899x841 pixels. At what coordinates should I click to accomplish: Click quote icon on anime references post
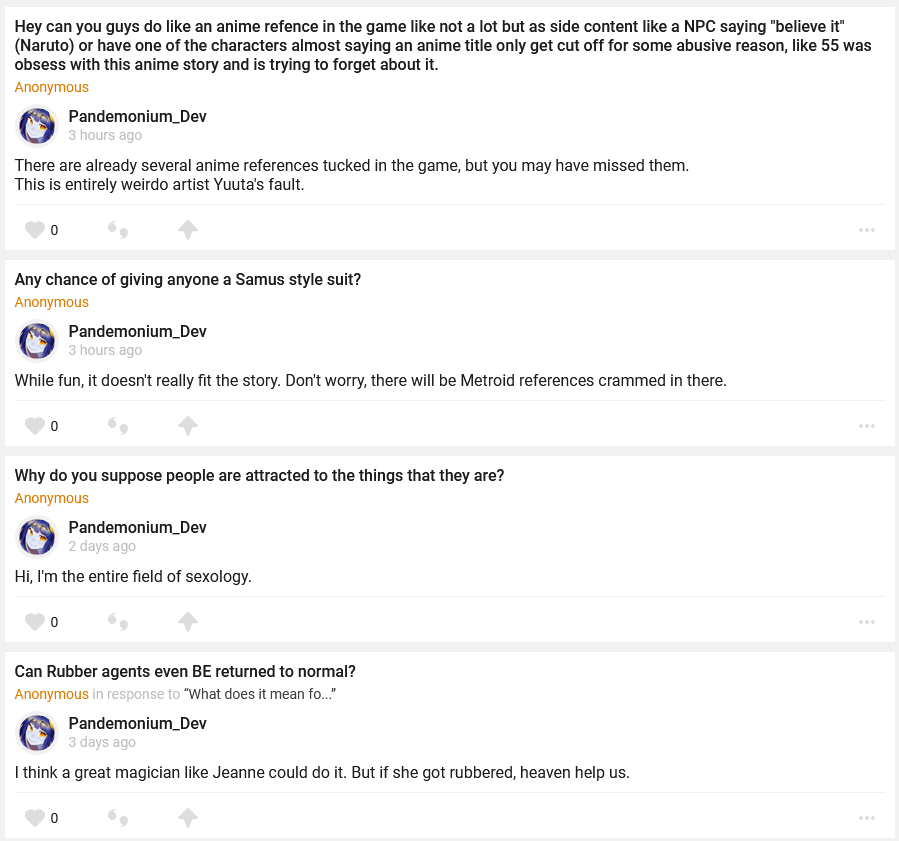(x=118, y=230)
